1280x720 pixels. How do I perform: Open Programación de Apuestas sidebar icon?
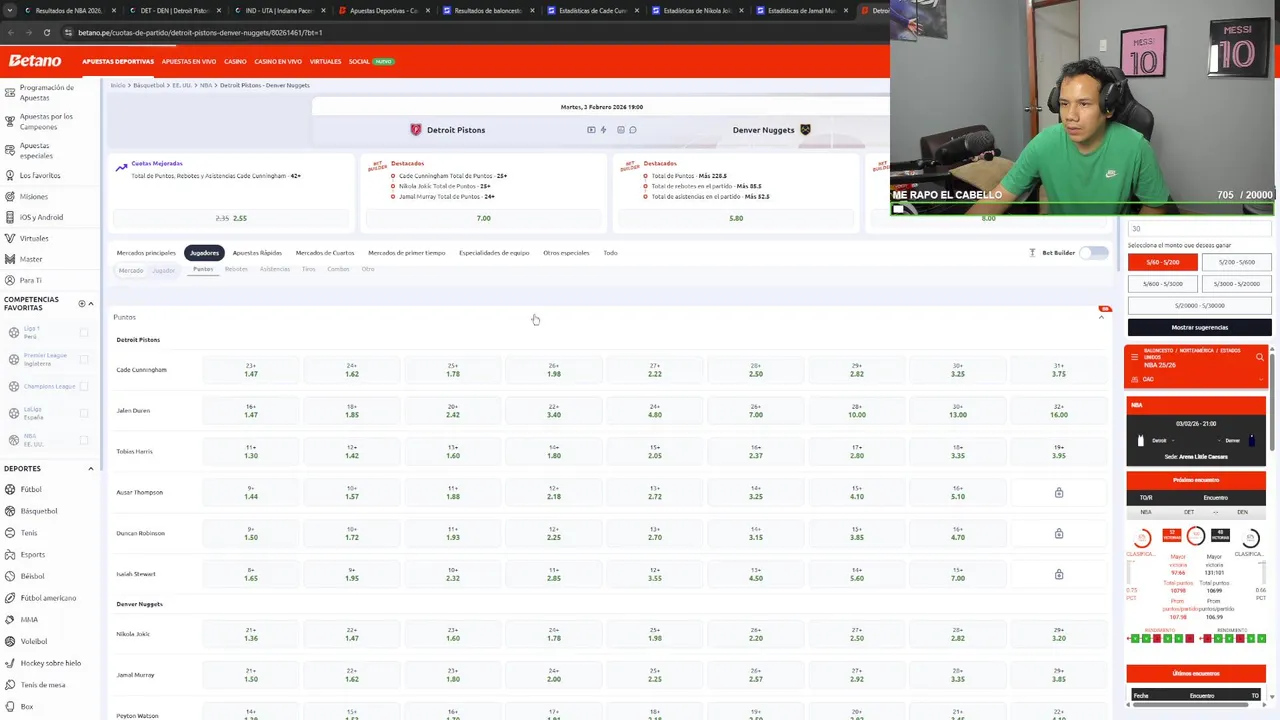10,92
